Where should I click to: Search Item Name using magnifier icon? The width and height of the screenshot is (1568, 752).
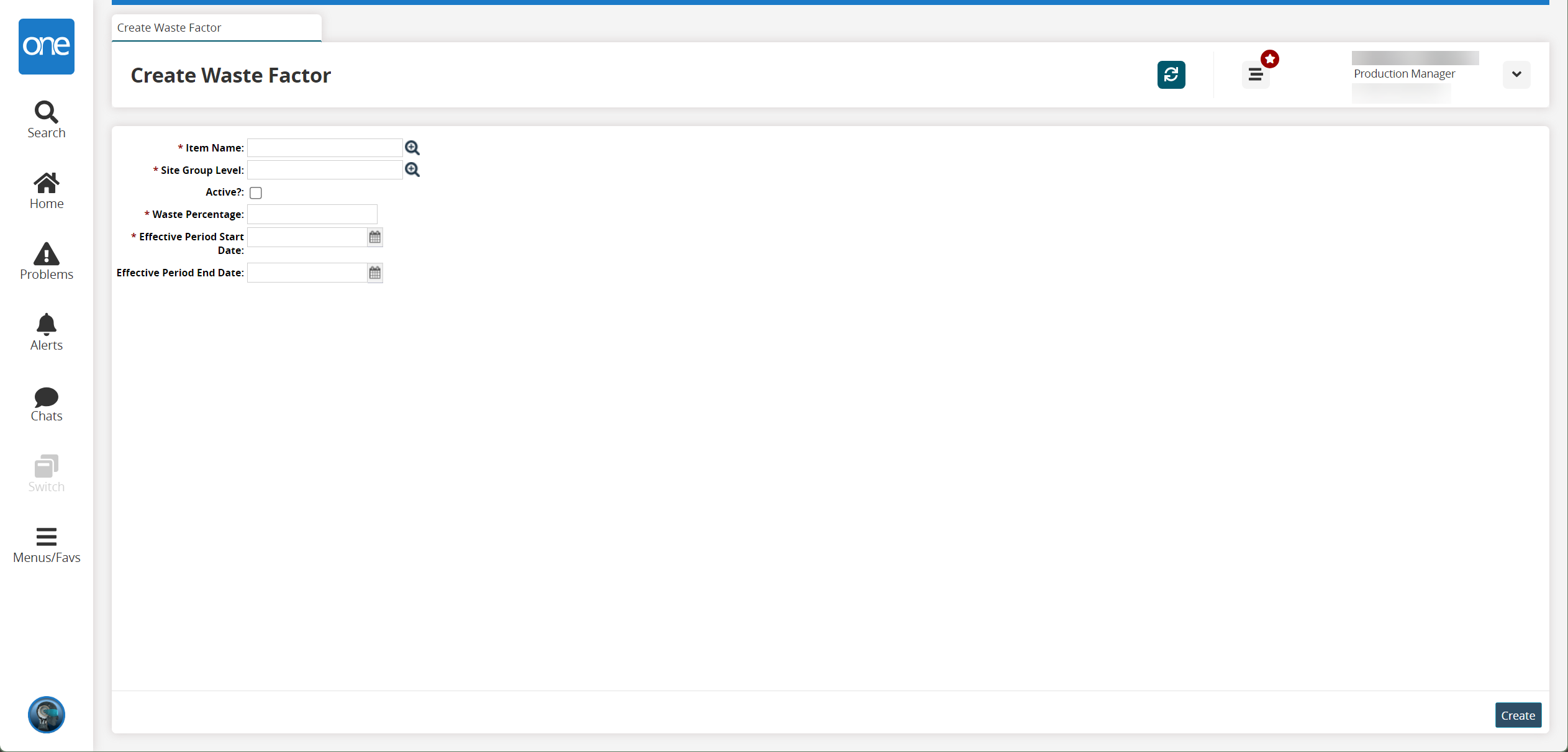[x=413, y=147]
